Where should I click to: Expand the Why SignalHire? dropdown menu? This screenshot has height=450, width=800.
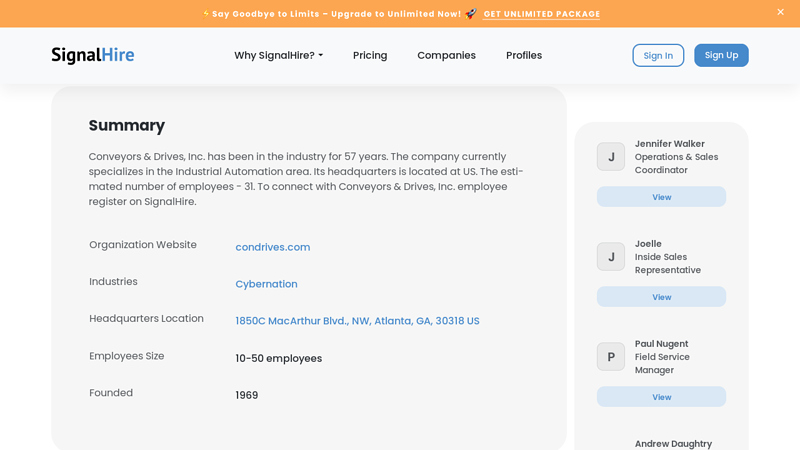[x=278, y=55]
